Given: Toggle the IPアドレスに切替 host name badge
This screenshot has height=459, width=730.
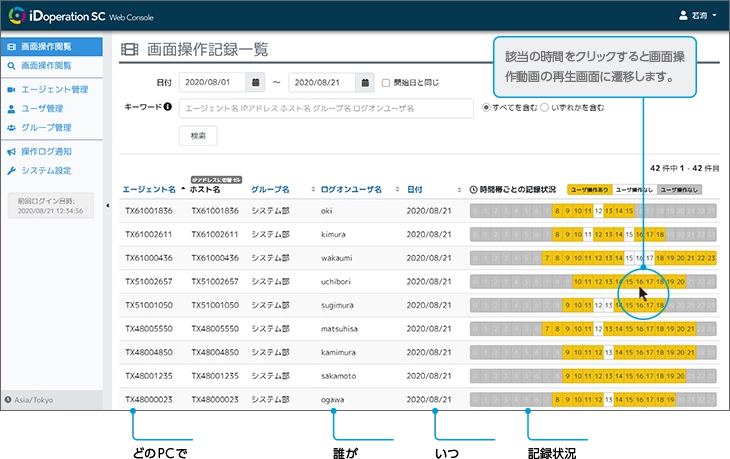Looking at the screenshot, I should [217, 177].
